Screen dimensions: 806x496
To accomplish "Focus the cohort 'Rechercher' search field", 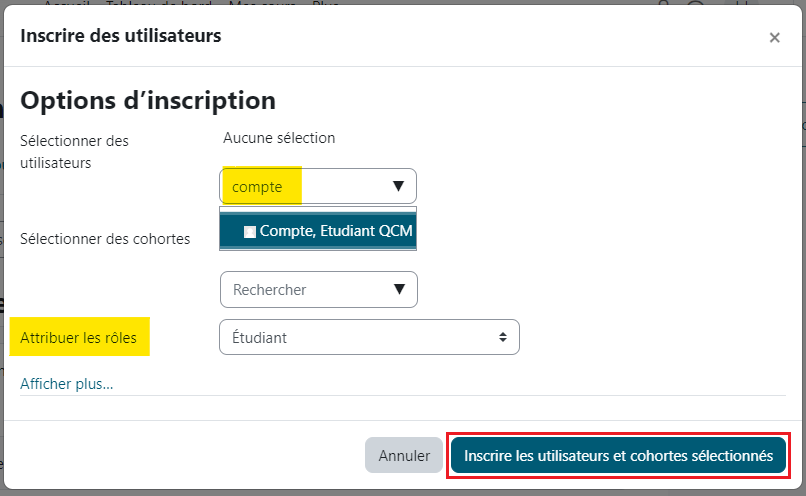I will [300, 290].
